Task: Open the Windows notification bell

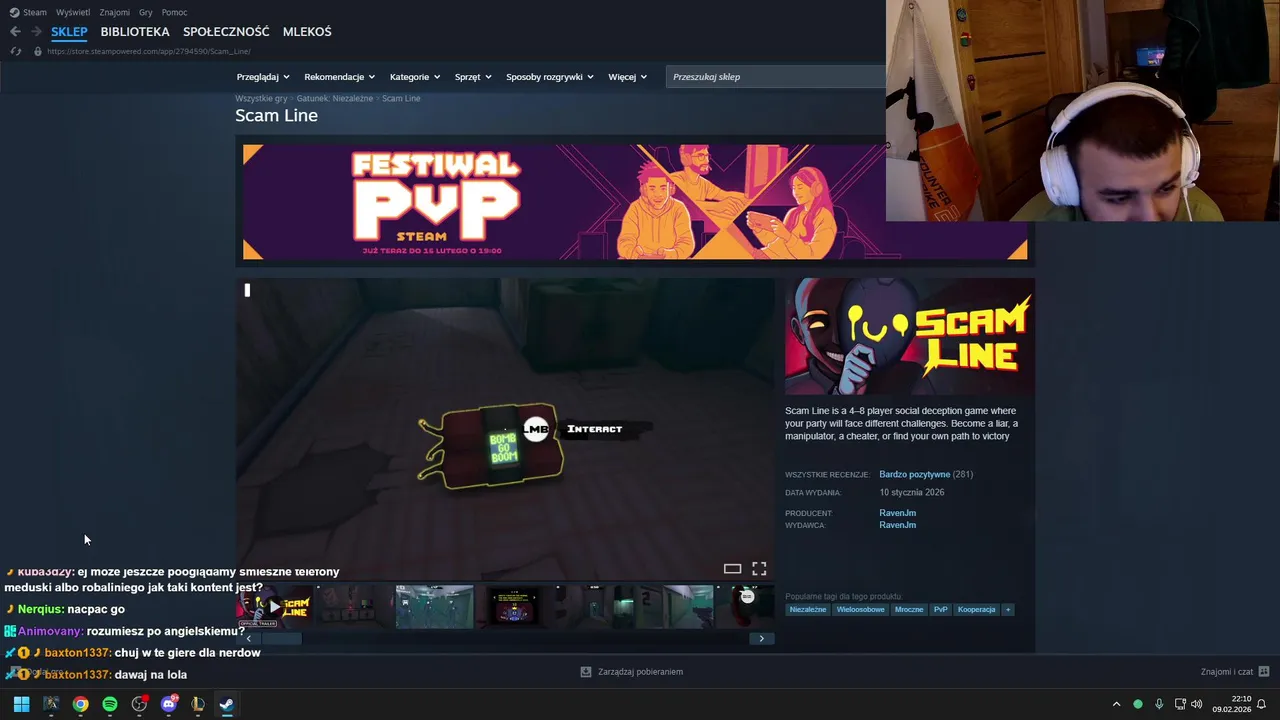Action: click(x=1261, y=704)
